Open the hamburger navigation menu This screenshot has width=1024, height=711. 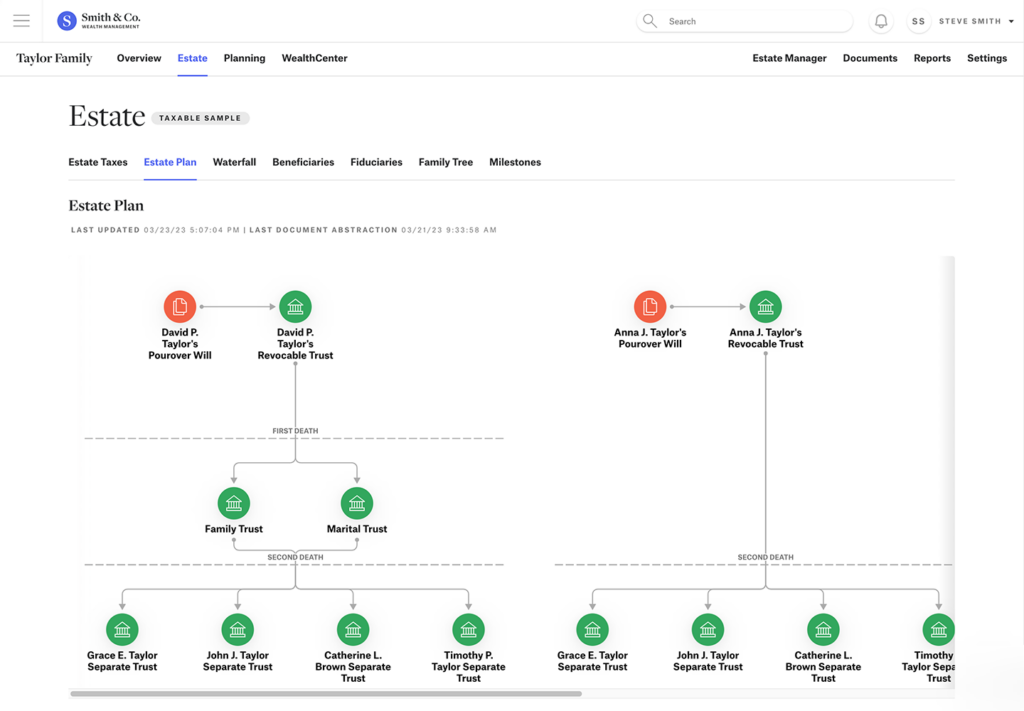[21, 21]
